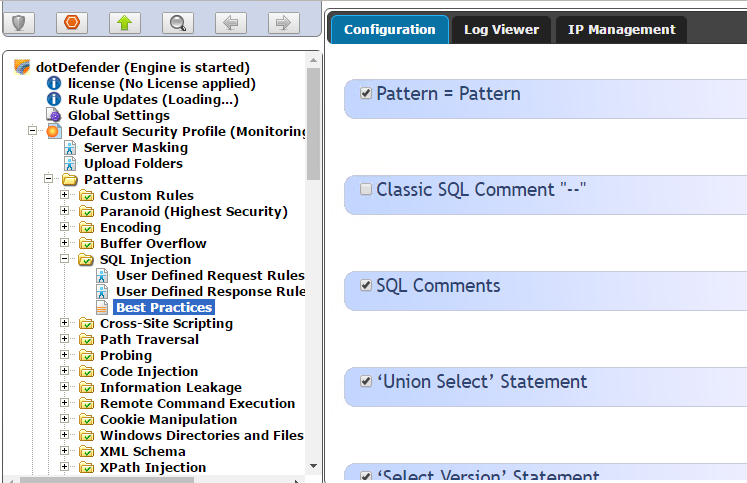The height and width of the screenshot is (483, 747).
Task: Click the Custom Rules folder icon
Action: pos(86,195)
